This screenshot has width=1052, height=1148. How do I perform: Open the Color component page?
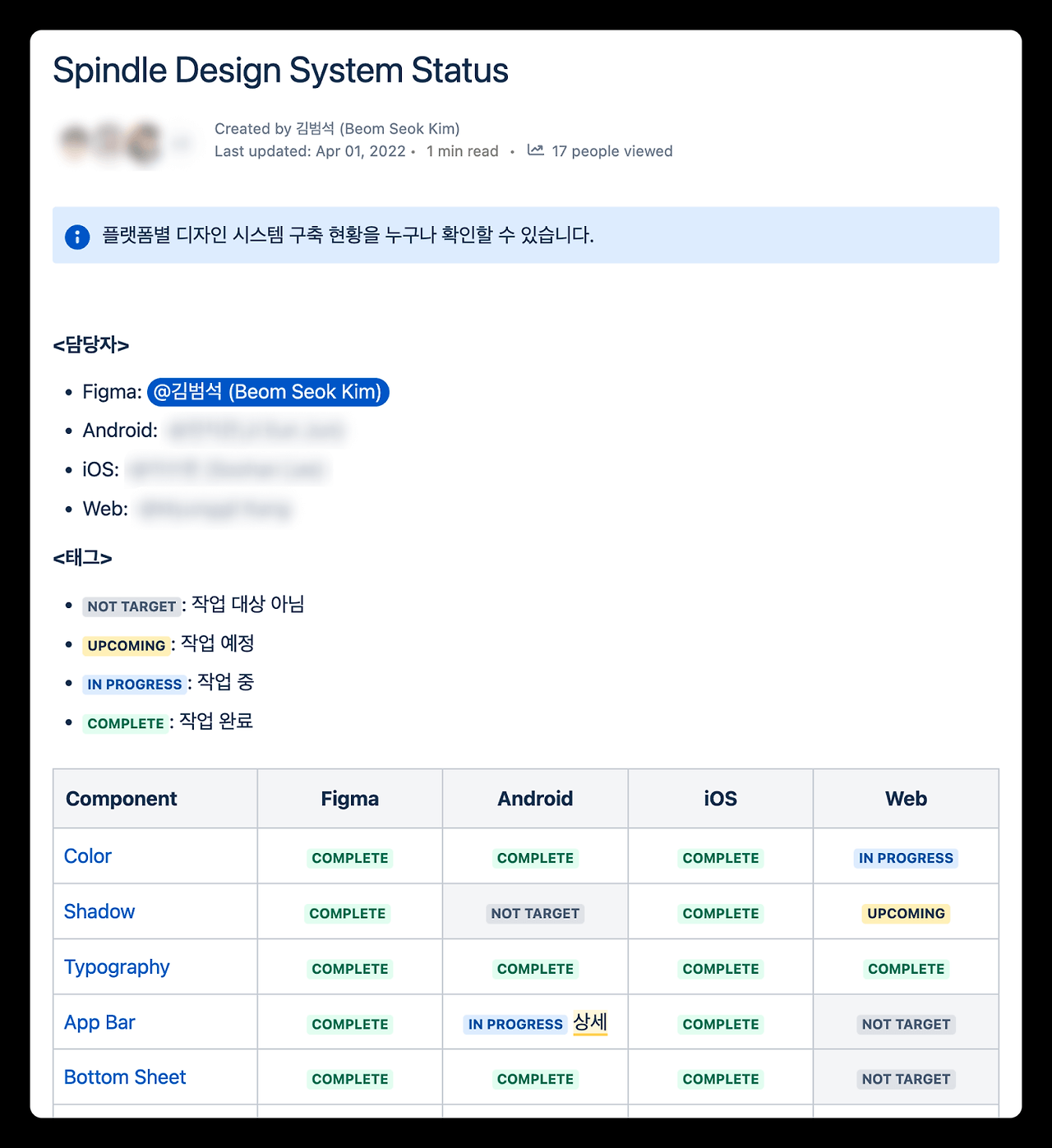click(87, 855)
